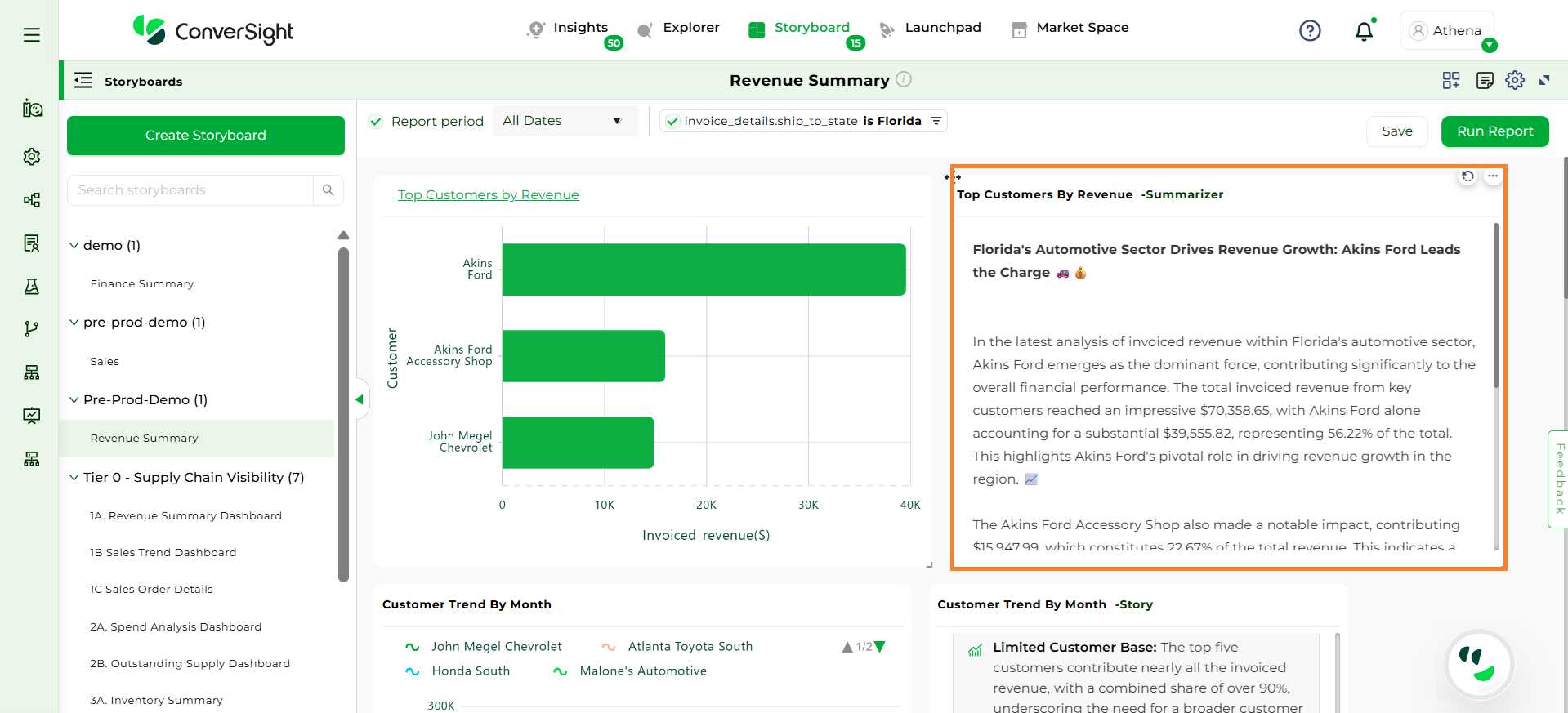Viewport: 1568px width, 713px height.
Task: Open the Athena chatbot avatar
Action: pyautogui.click(x=1479, y=665)
